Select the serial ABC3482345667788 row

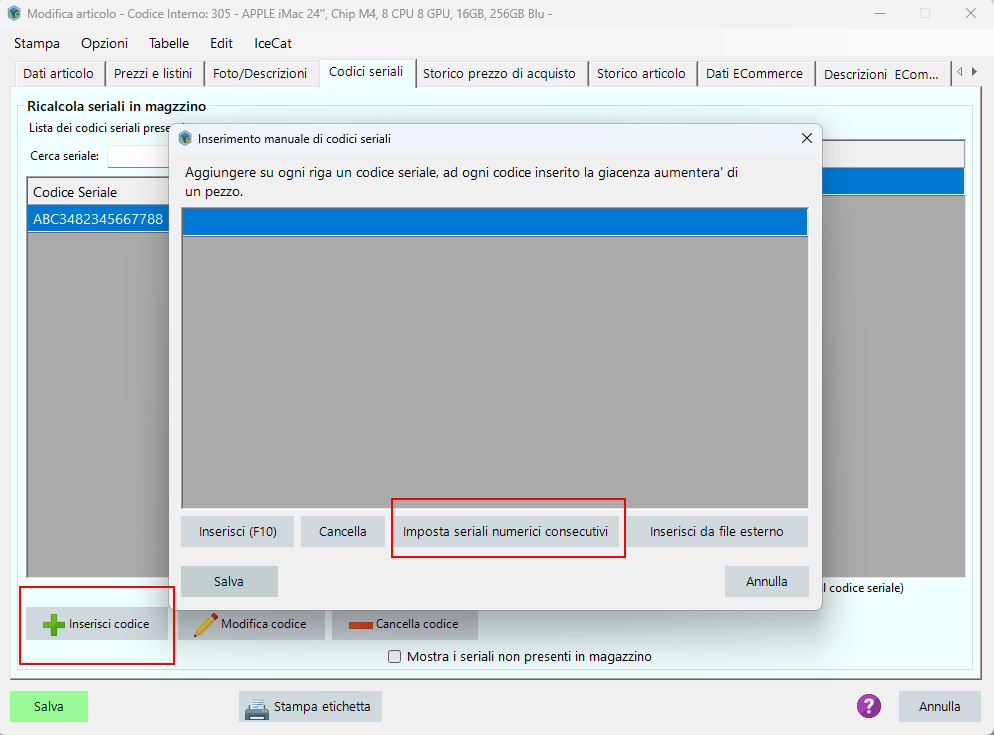coord(98,219)
